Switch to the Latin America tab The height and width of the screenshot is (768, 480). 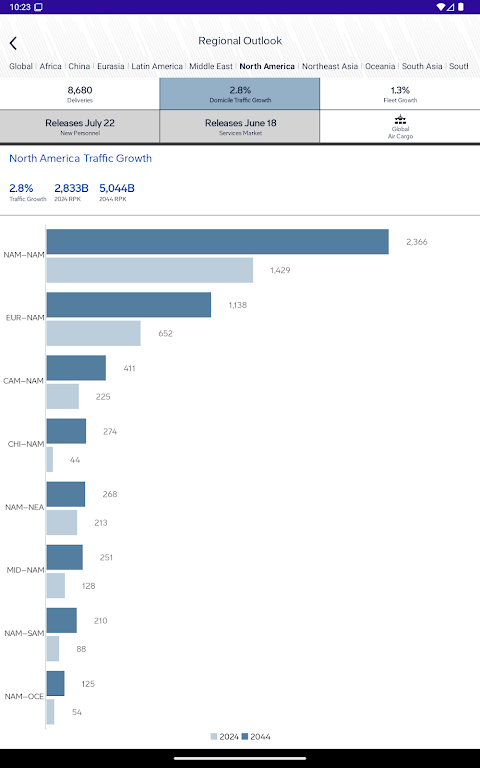pos(157,66)
